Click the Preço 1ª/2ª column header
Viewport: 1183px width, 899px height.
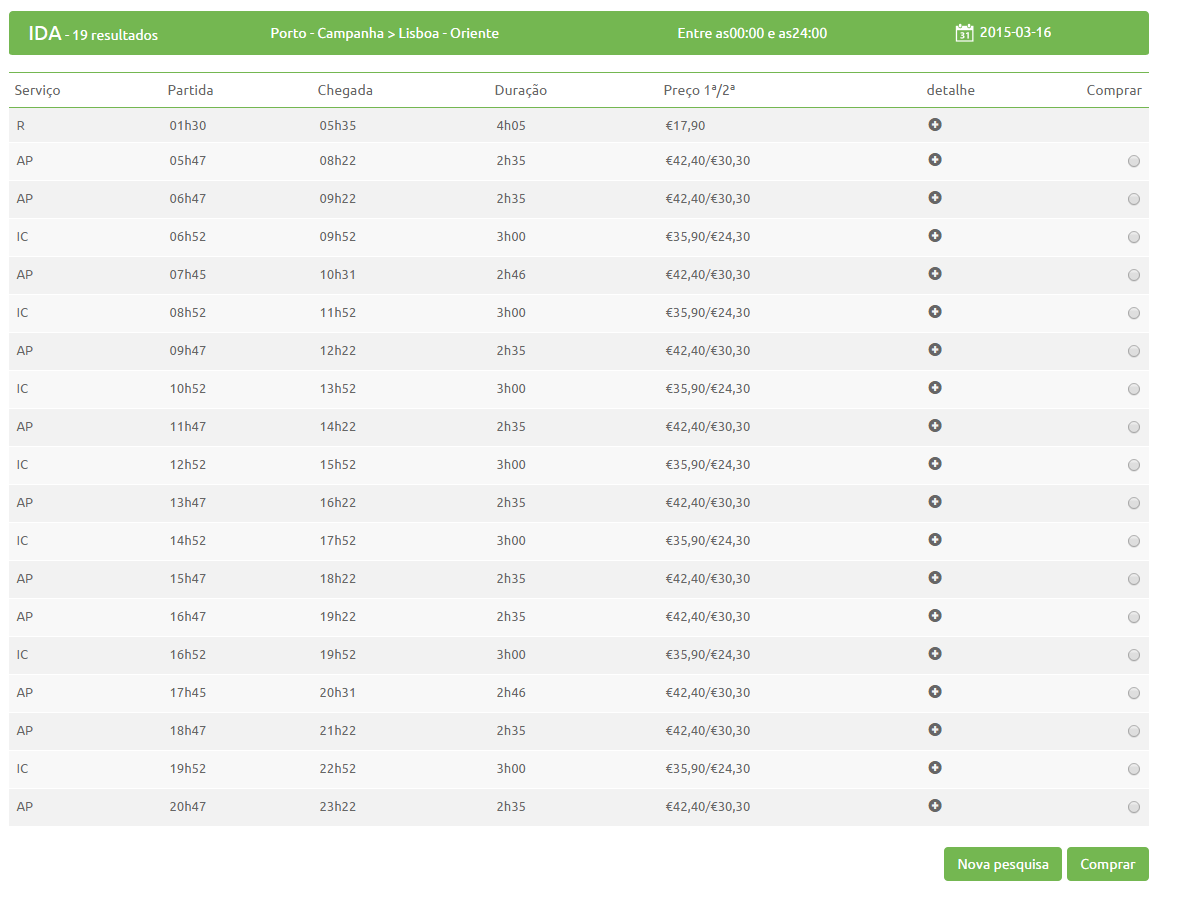tap(699, 90)
